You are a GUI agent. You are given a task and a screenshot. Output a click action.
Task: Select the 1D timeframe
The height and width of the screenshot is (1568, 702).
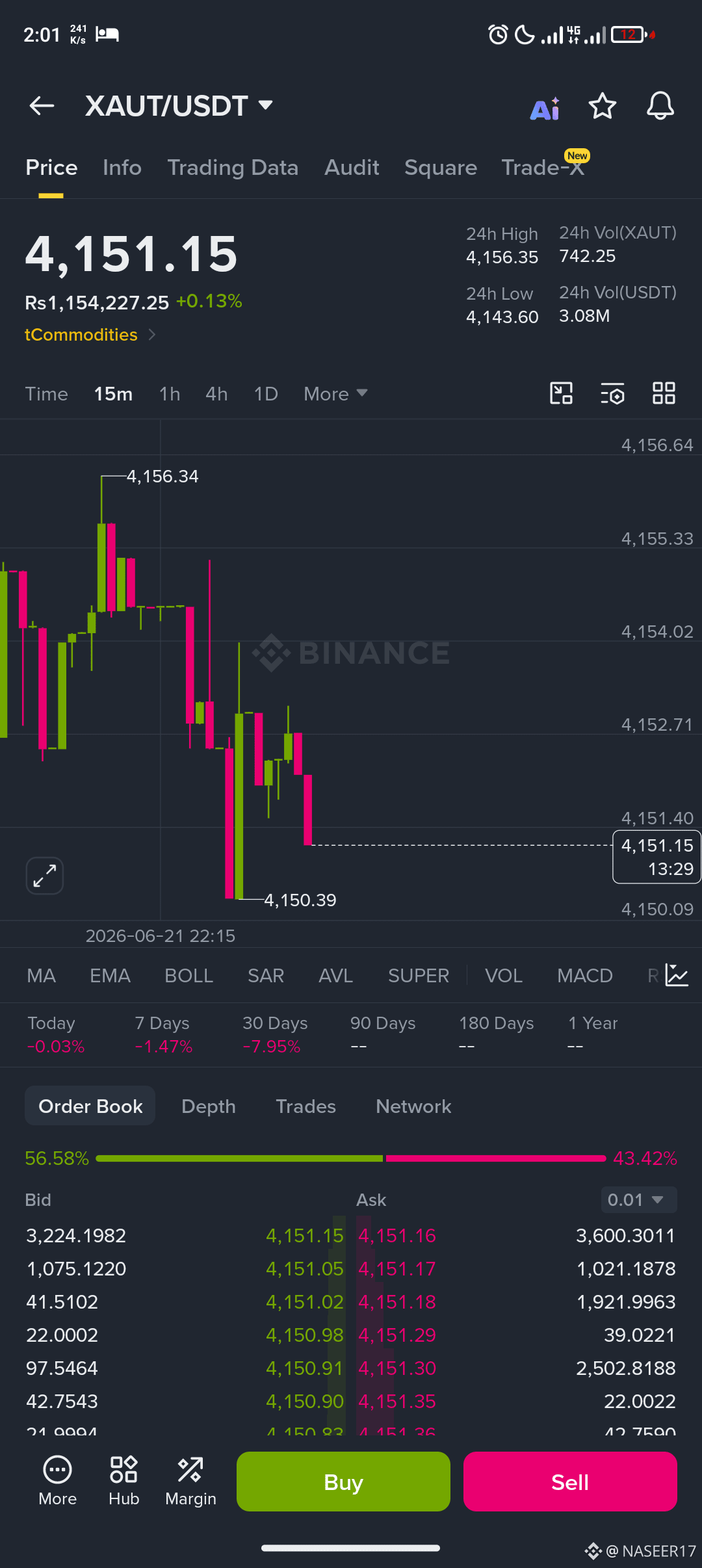[266, 394]
